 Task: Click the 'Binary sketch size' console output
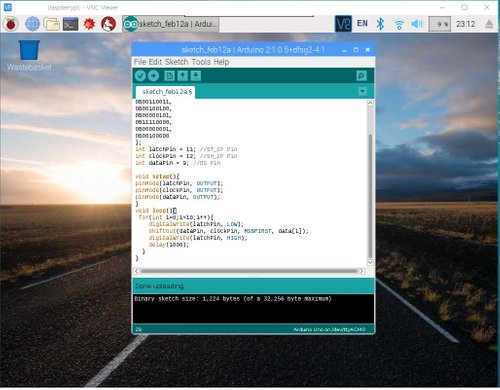(x=233, y=299)
